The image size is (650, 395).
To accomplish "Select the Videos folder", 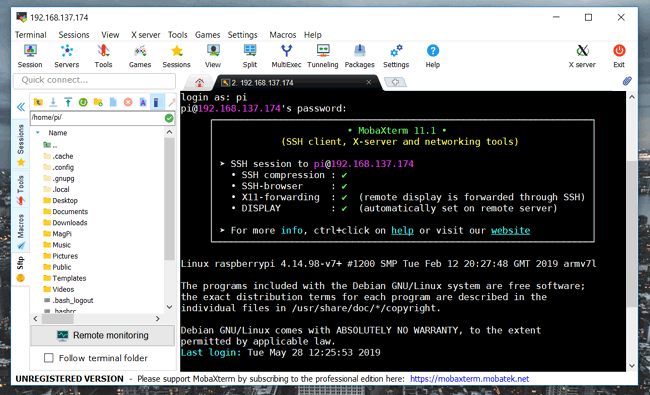I will 59,289.
